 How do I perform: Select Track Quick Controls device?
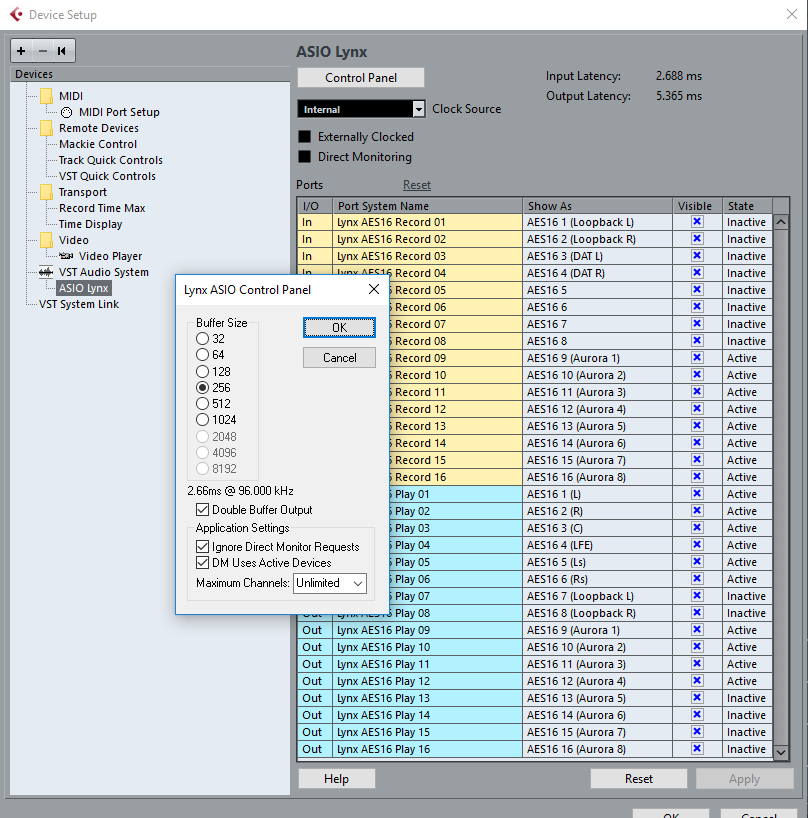[x=111, y=160]
